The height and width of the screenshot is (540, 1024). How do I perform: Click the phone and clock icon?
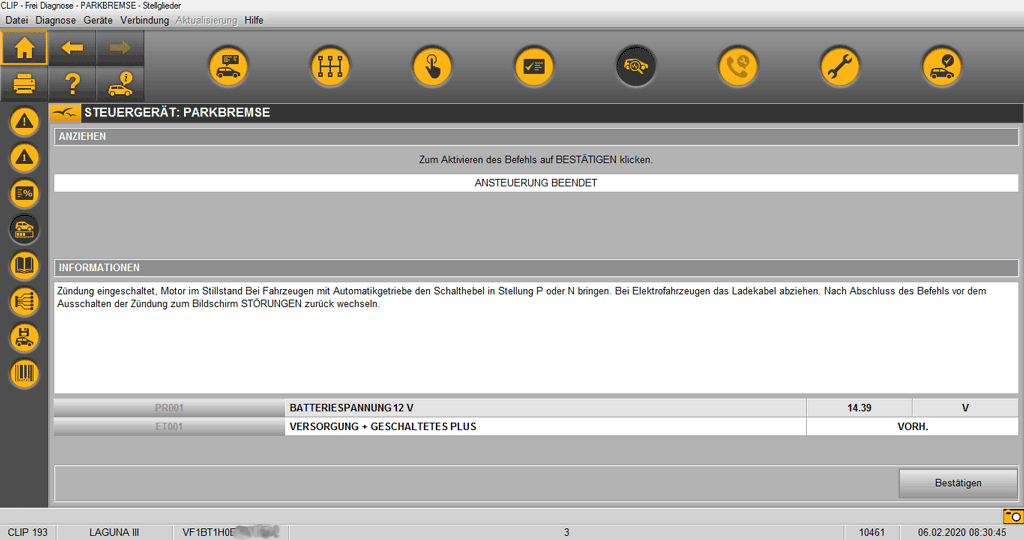[x=737, y=67]
